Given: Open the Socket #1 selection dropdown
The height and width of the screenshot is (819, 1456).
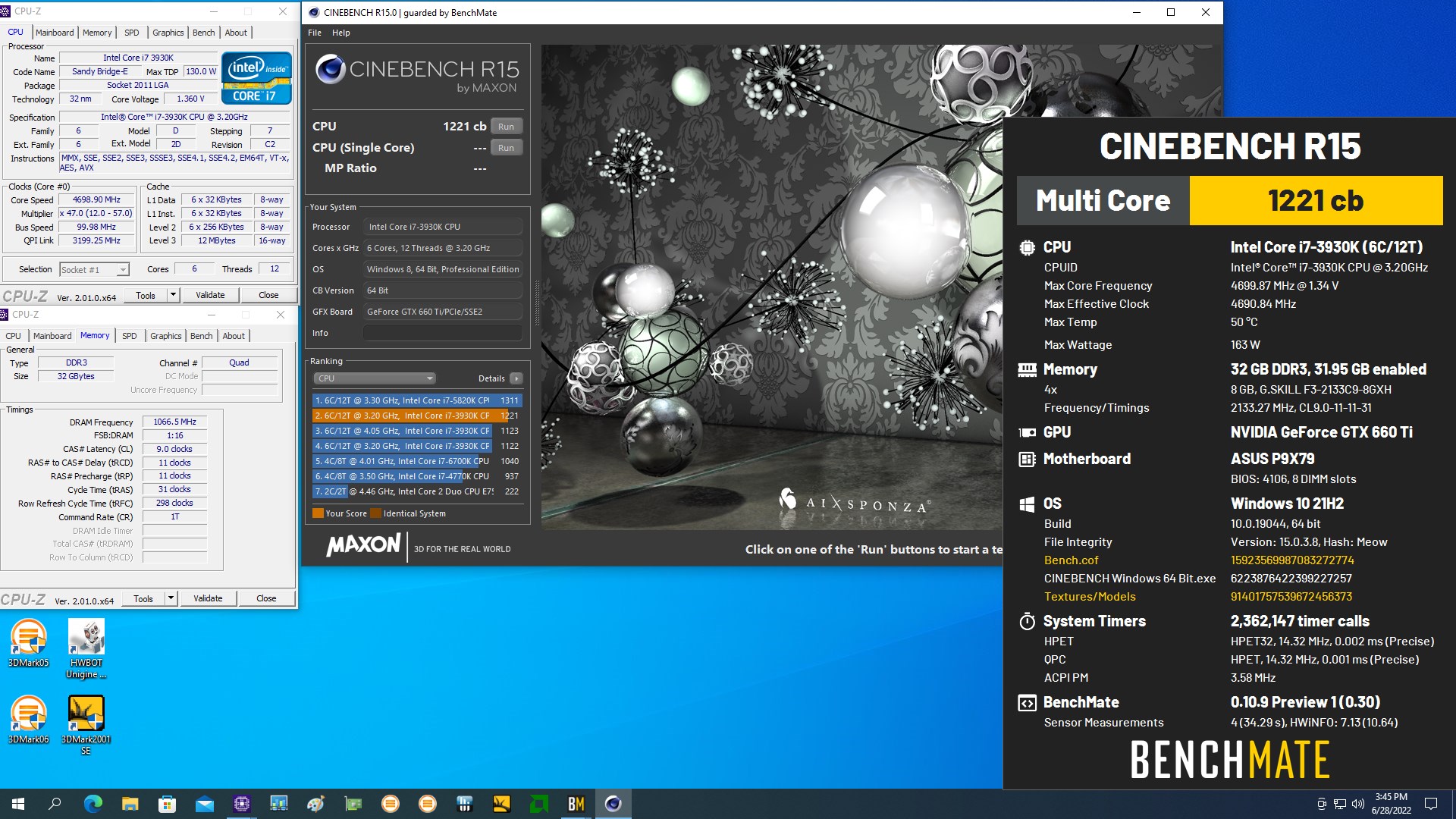Looking at the screenshot, I should click(94, 270).
